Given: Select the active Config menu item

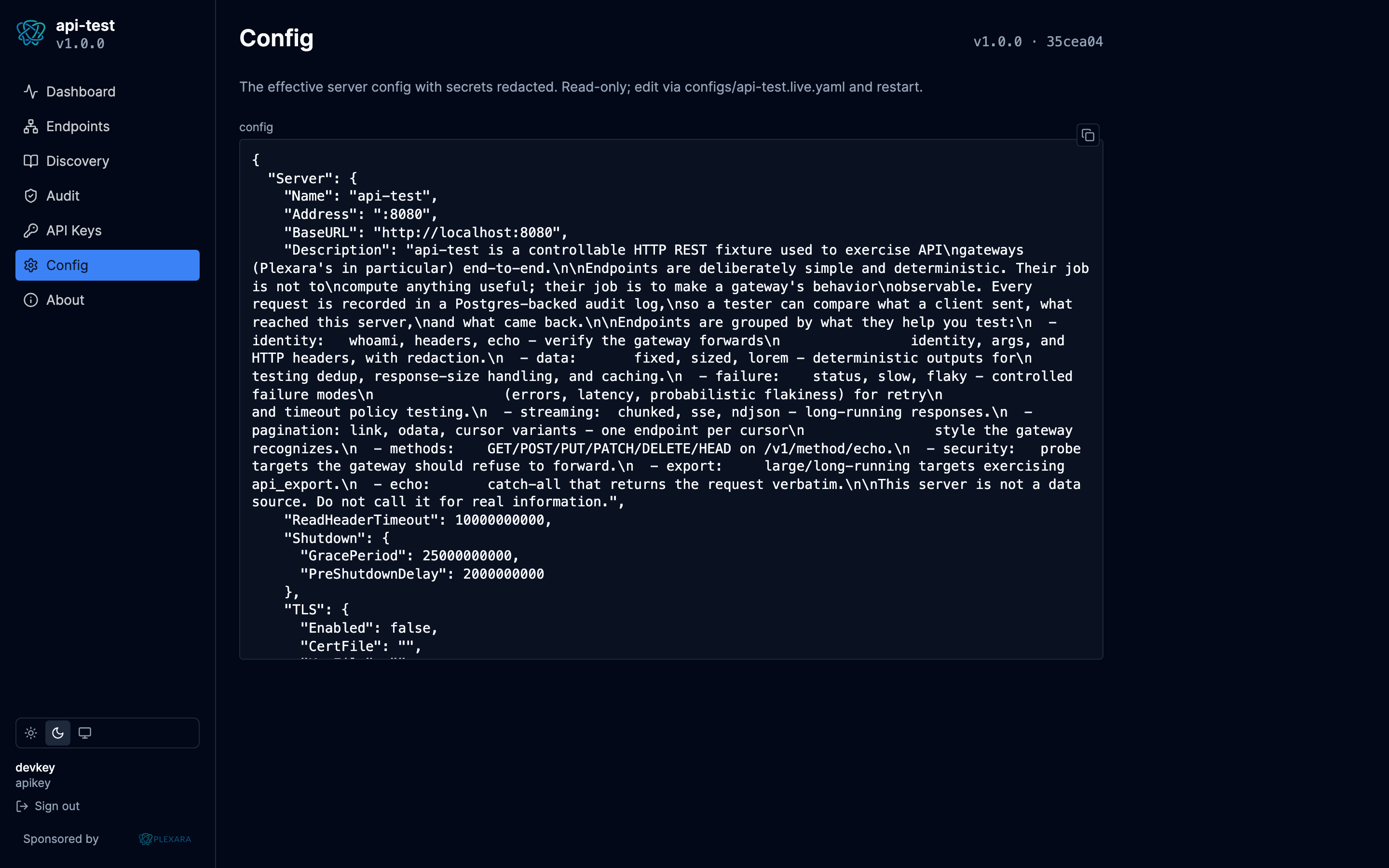Looking at the screenshot, I should [108, 265].
